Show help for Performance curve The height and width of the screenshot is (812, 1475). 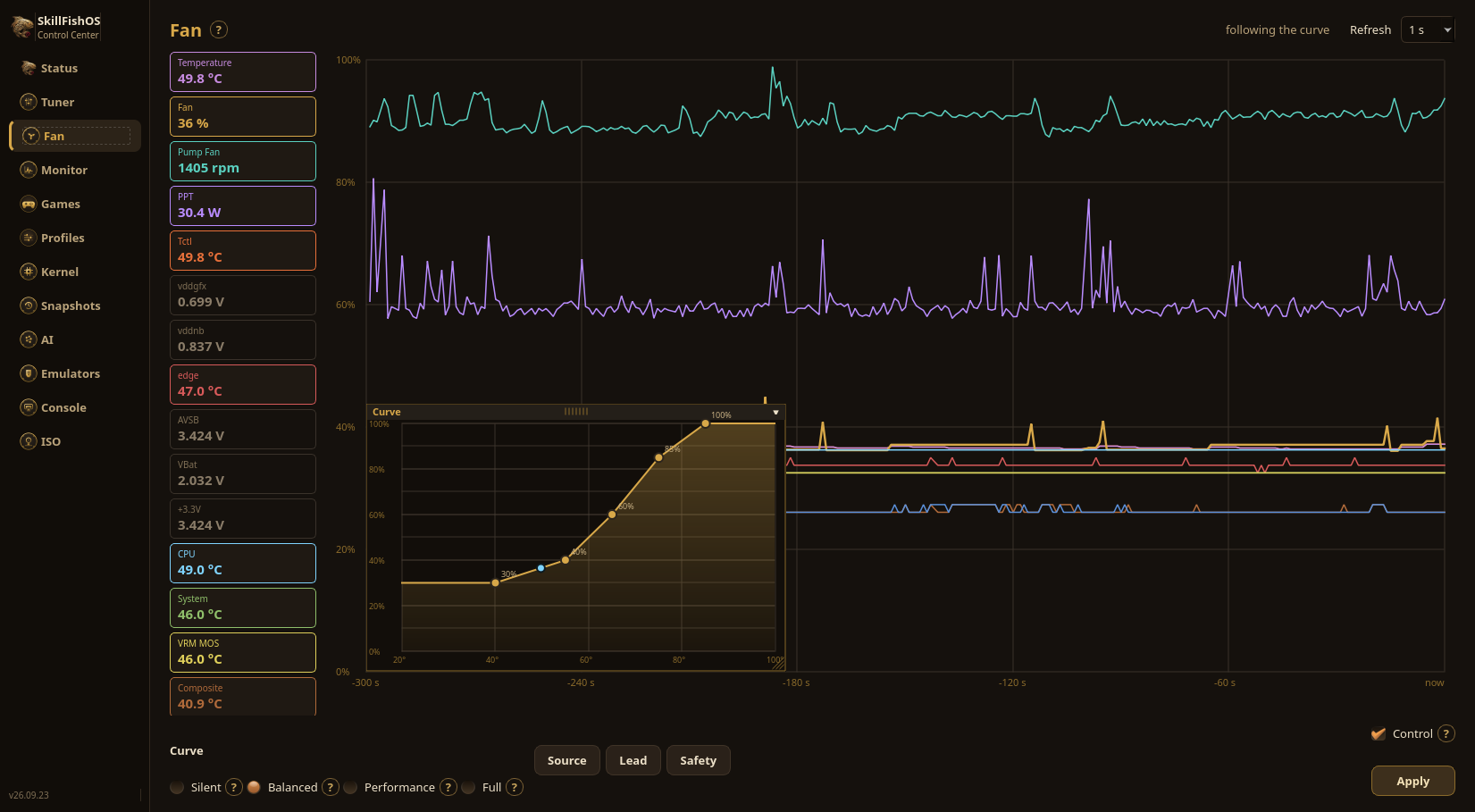coord(448,787)
